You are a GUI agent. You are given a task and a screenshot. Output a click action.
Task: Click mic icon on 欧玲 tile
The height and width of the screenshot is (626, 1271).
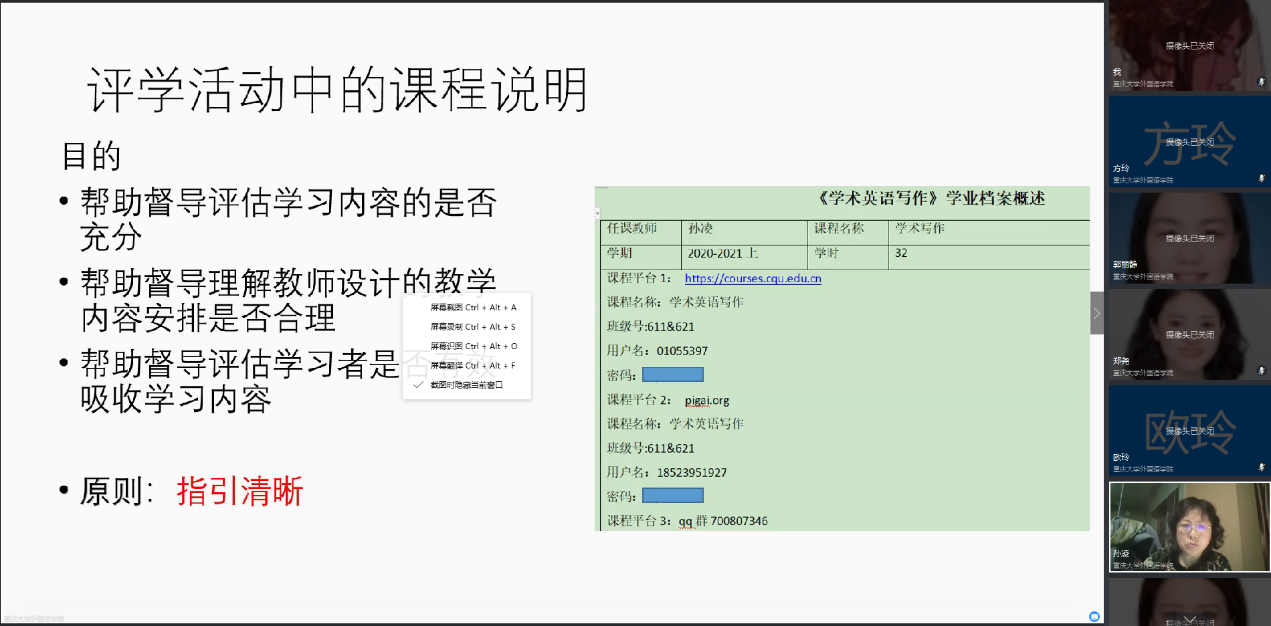1261,467
